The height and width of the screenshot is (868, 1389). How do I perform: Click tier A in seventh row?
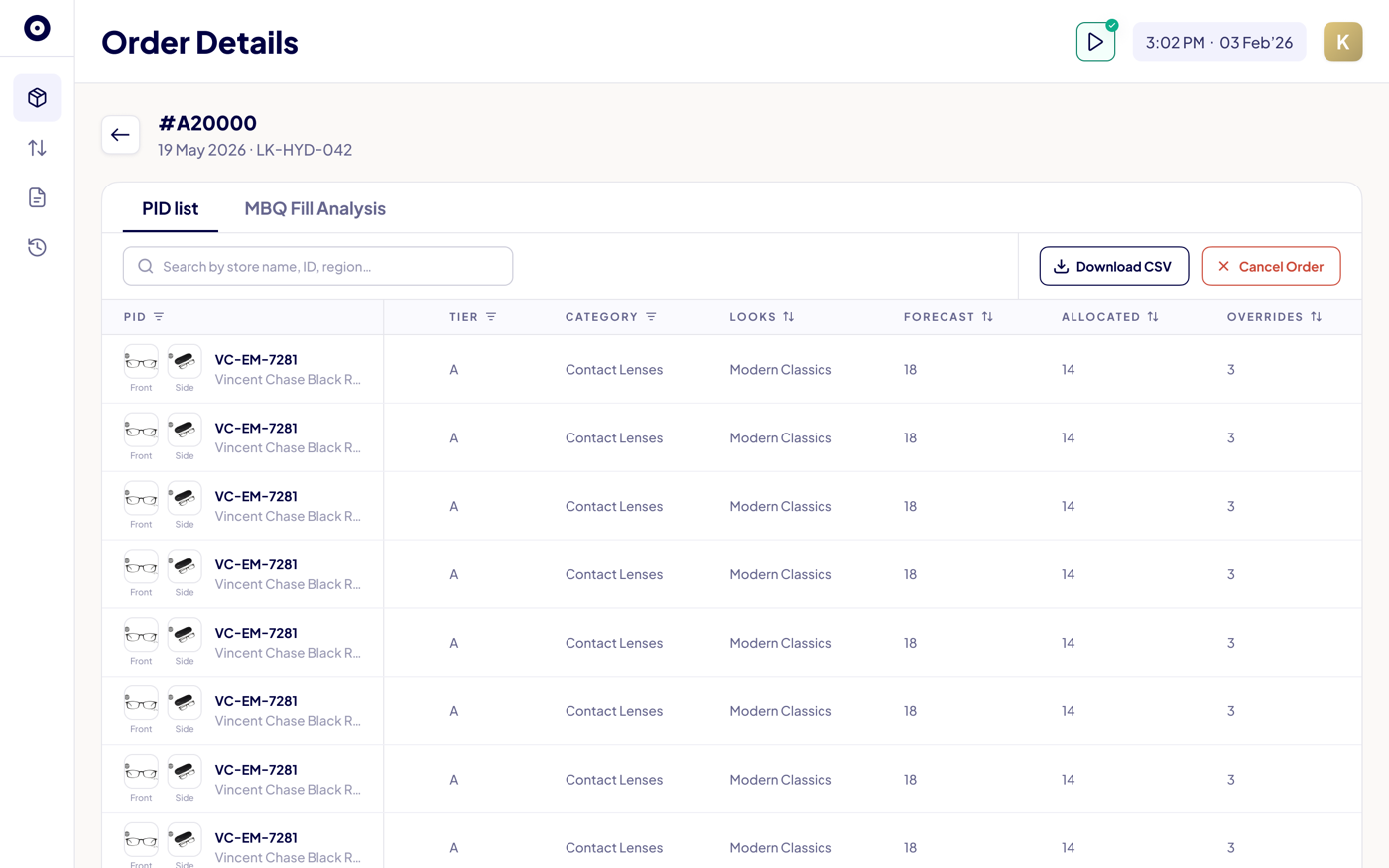point(454,781)
